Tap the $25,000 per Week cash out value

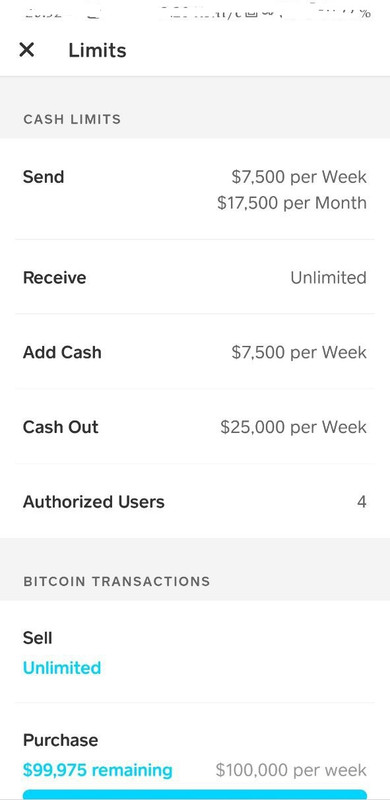tap(294, 427)
